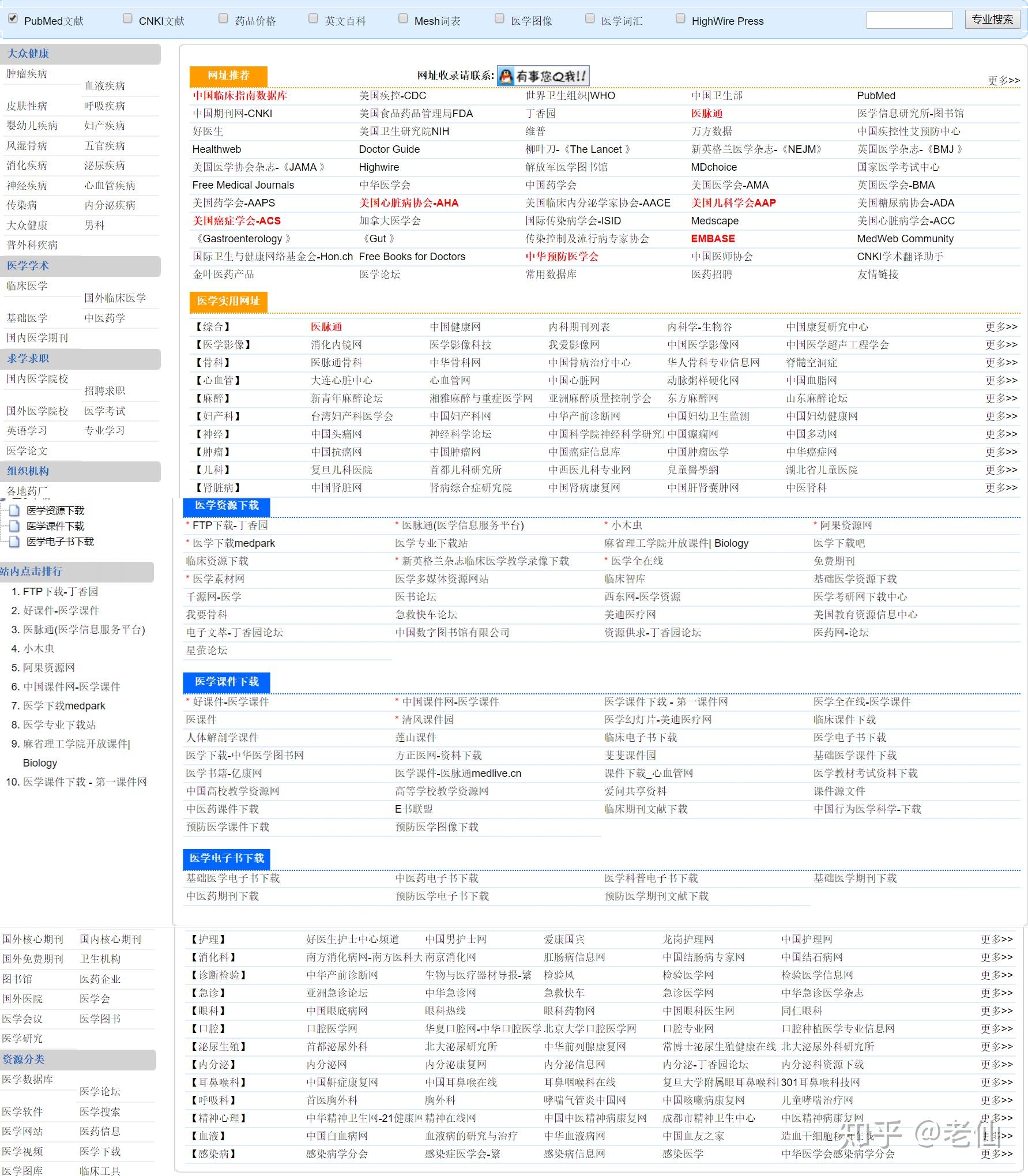Open 美国疾控-CDC link
Viewport: 1028px width, 1176px height.
[x=393, y=96]
